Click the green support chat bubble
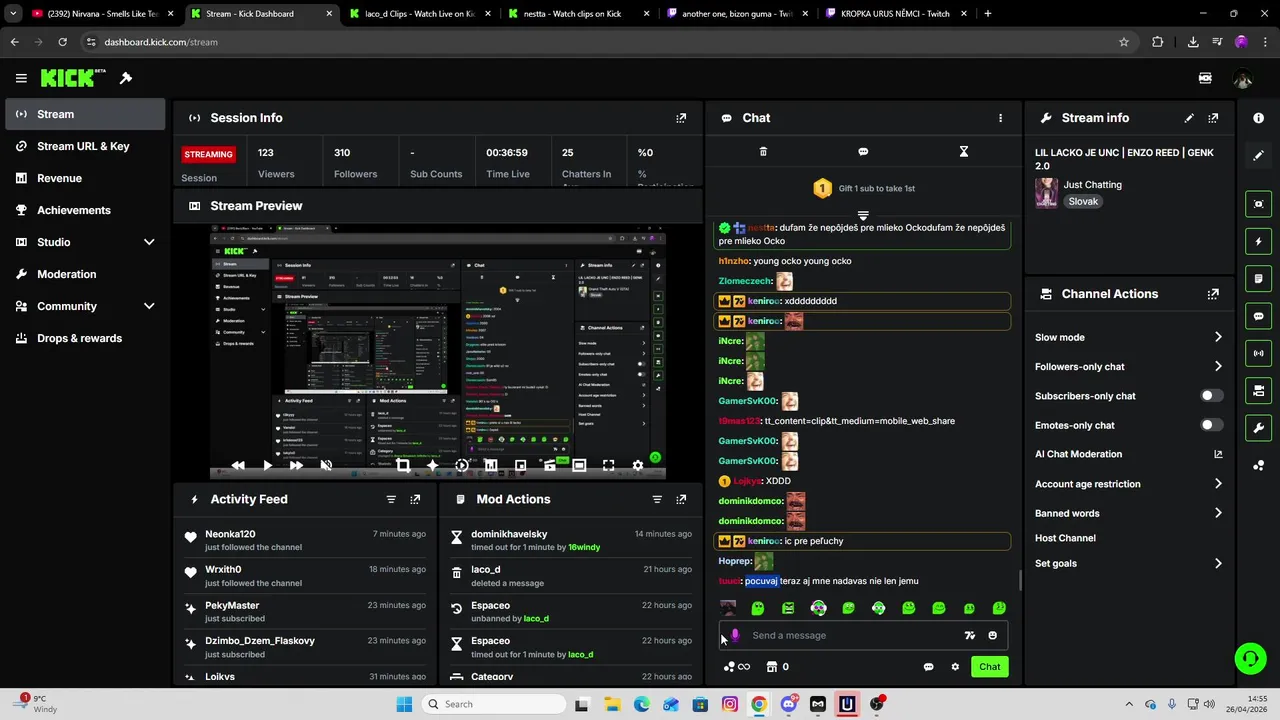 (1250, 657)
